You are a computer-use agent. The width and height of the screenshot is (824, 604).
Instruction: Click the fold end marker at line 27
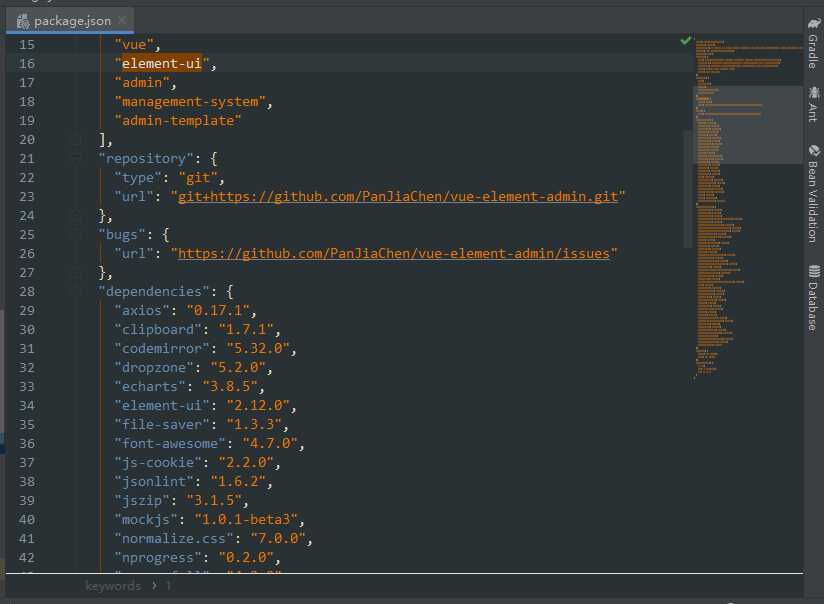(x=75, y=273)
